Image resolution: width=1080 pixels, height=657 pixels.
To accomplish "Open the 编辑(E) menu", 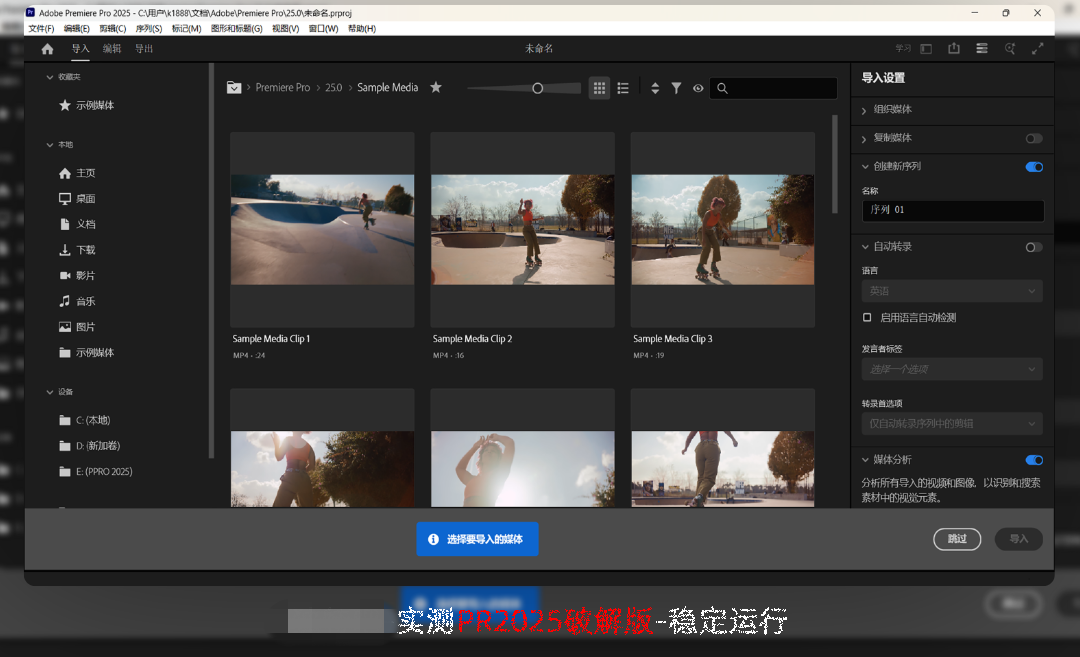I will 76,29.
